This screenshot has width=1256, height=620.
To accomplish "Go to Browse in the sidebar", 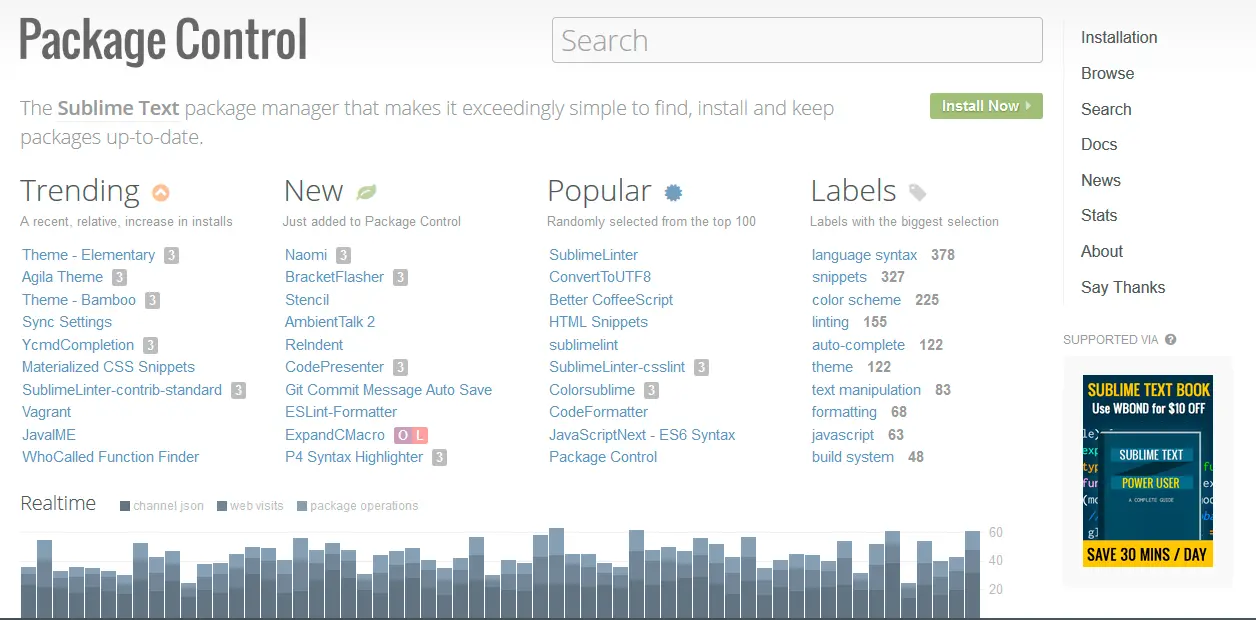I will (x=1107, y=74).
